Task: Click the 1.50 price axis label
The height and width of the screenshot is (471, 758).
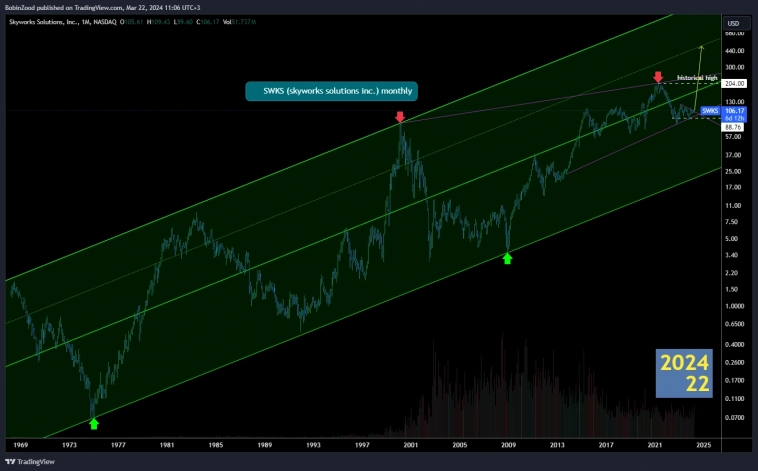Action: pos(731,290)
